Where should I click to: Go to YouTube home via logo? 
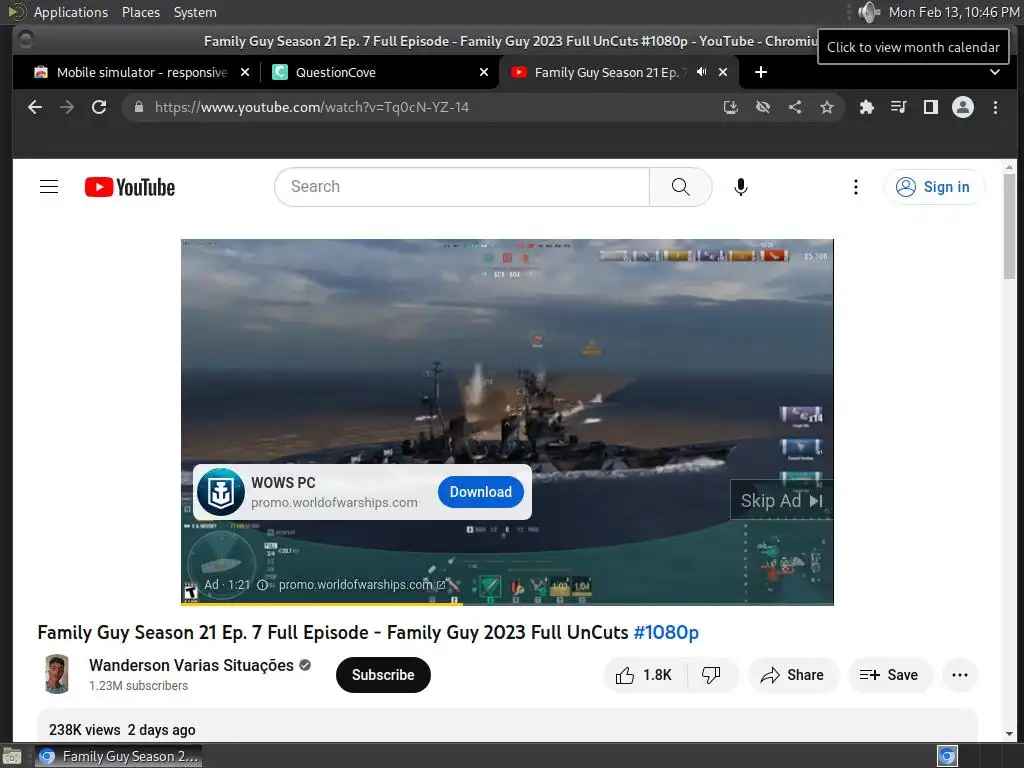(x=130, y=187)
